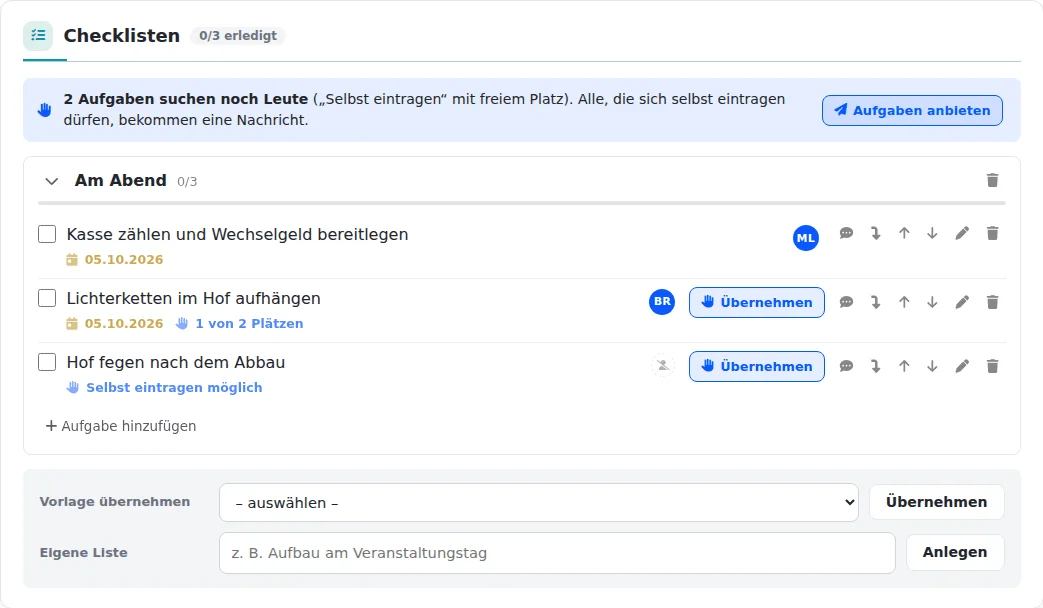The height and width of the screenshot is (608, 1043).
Task: Click the '0/3 erledigt' badge
Action: [x=237, y=35]
